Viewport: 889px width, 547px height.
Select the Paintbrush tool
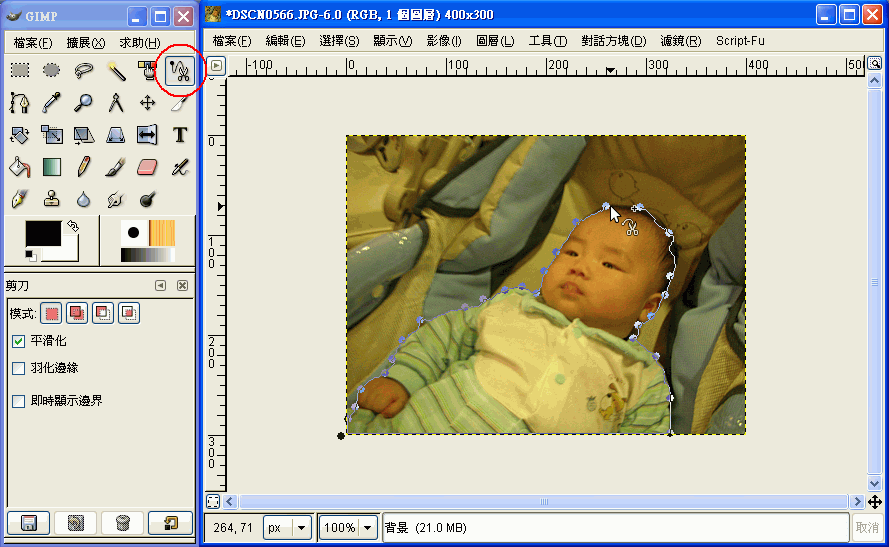[116, 167]
